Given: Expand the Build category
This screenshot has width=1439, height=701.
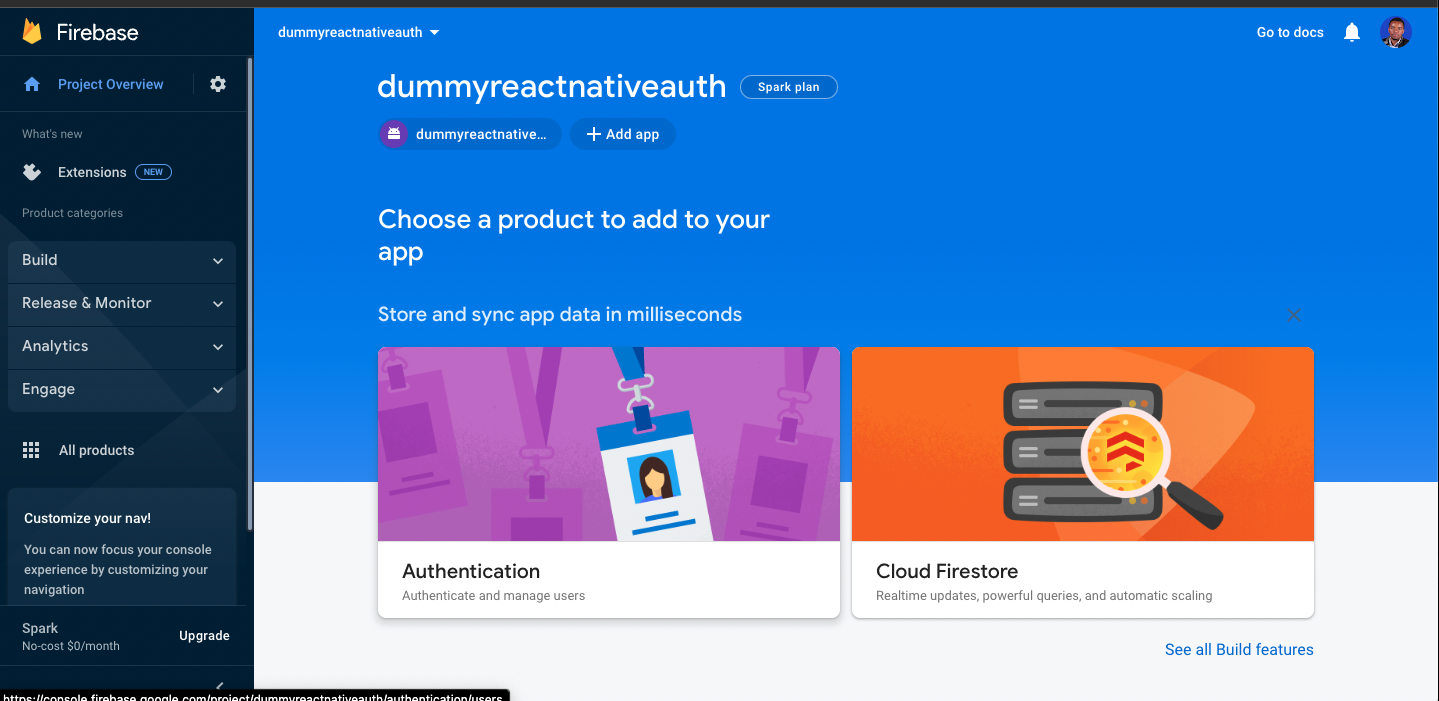Looking at the screenshot, I should tap(122, 260).
